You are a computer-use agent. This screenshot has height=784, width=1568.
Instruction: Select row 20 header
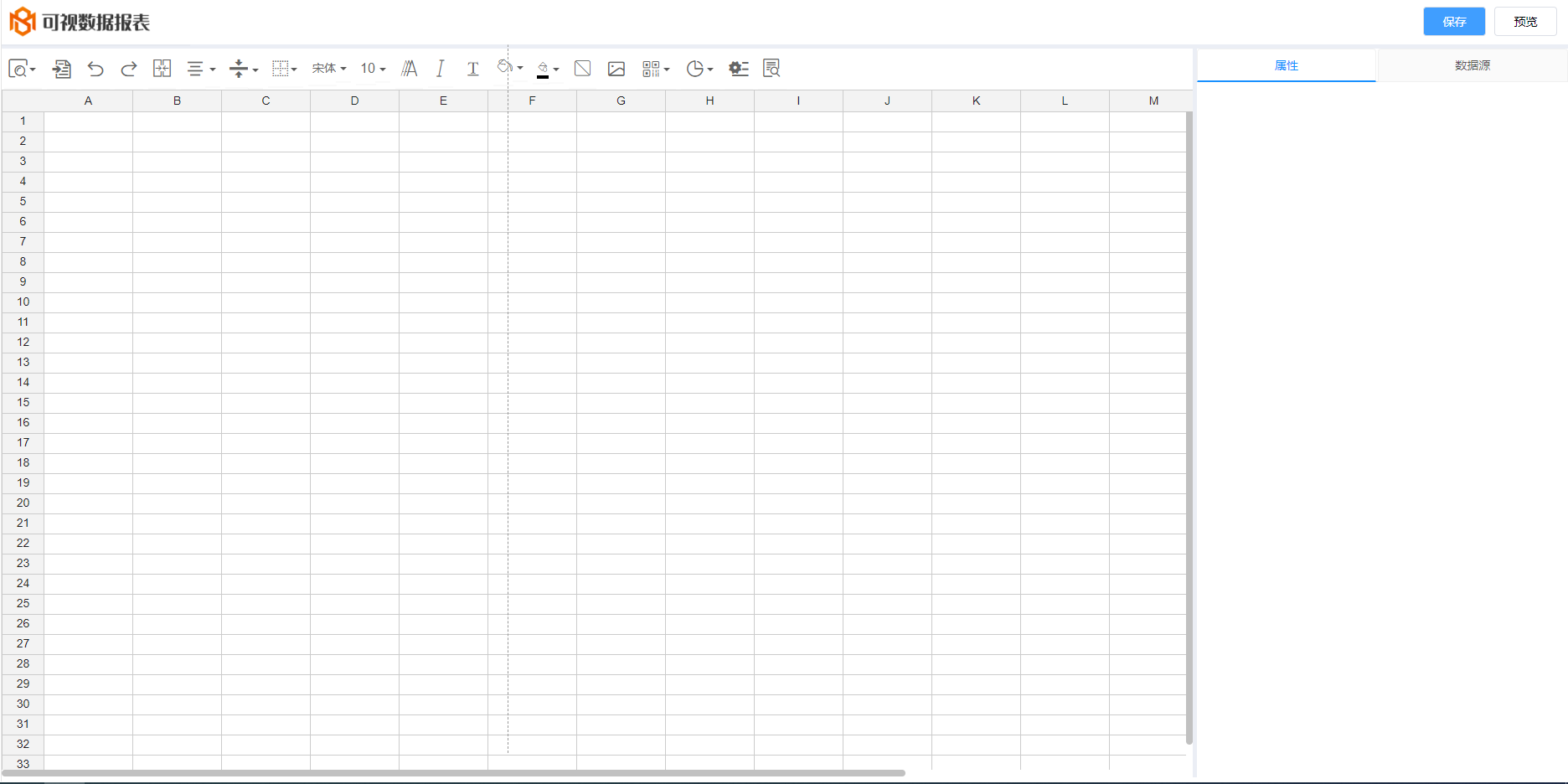pos(23,503)
